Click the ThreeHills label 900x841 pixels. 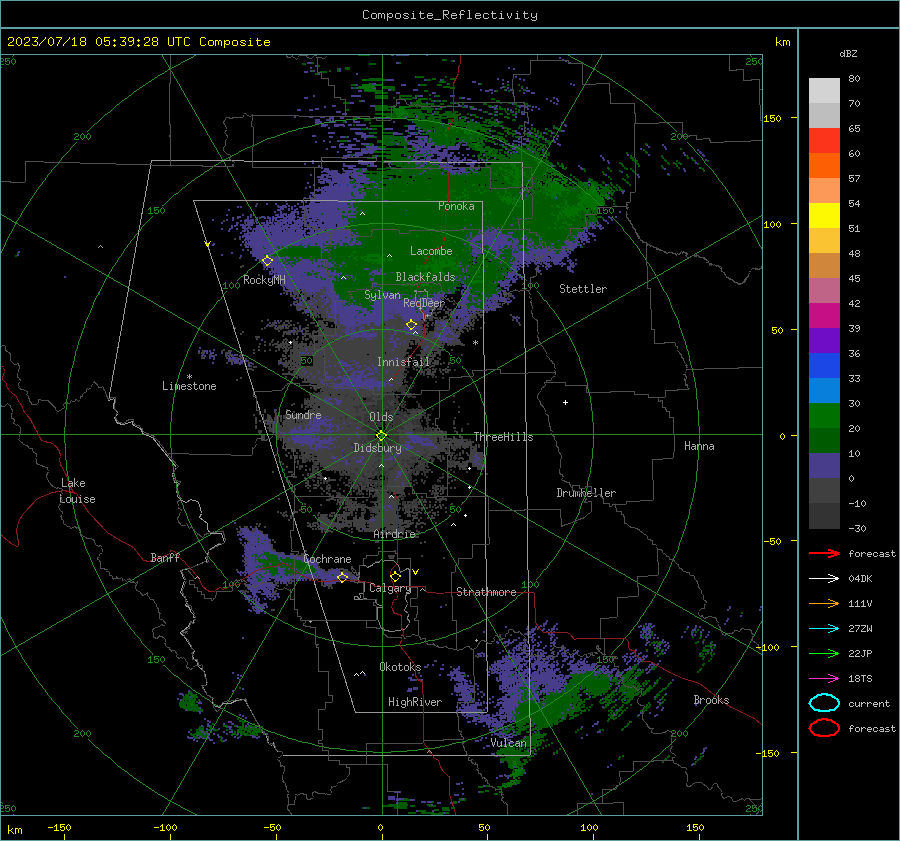(x=503, y=437)
